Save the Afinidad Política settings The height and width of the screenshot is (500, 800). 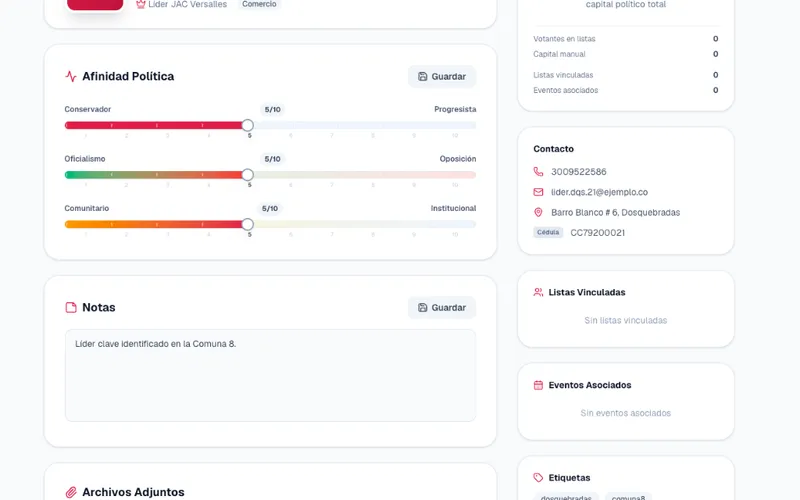point(442,77)
